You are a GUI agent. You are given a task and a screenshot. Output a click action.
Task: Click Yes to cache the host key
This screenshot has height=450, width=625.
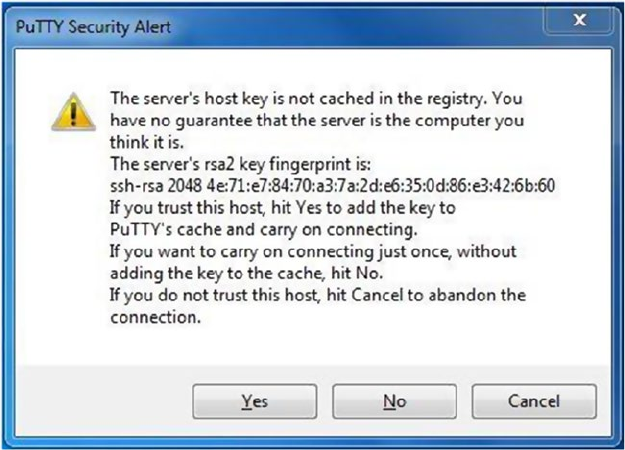click(255, 401)
